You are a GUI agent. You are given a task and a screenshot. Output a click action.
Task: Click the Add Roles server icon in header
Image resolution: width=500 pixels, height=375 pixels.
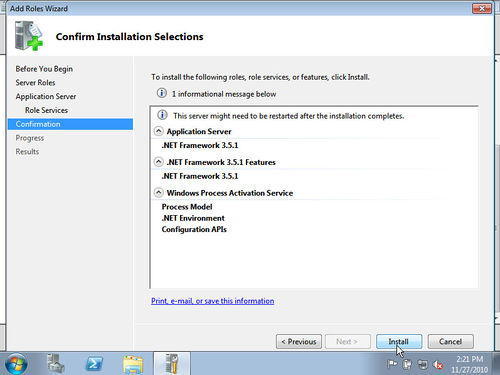click(x=29, y=36)
